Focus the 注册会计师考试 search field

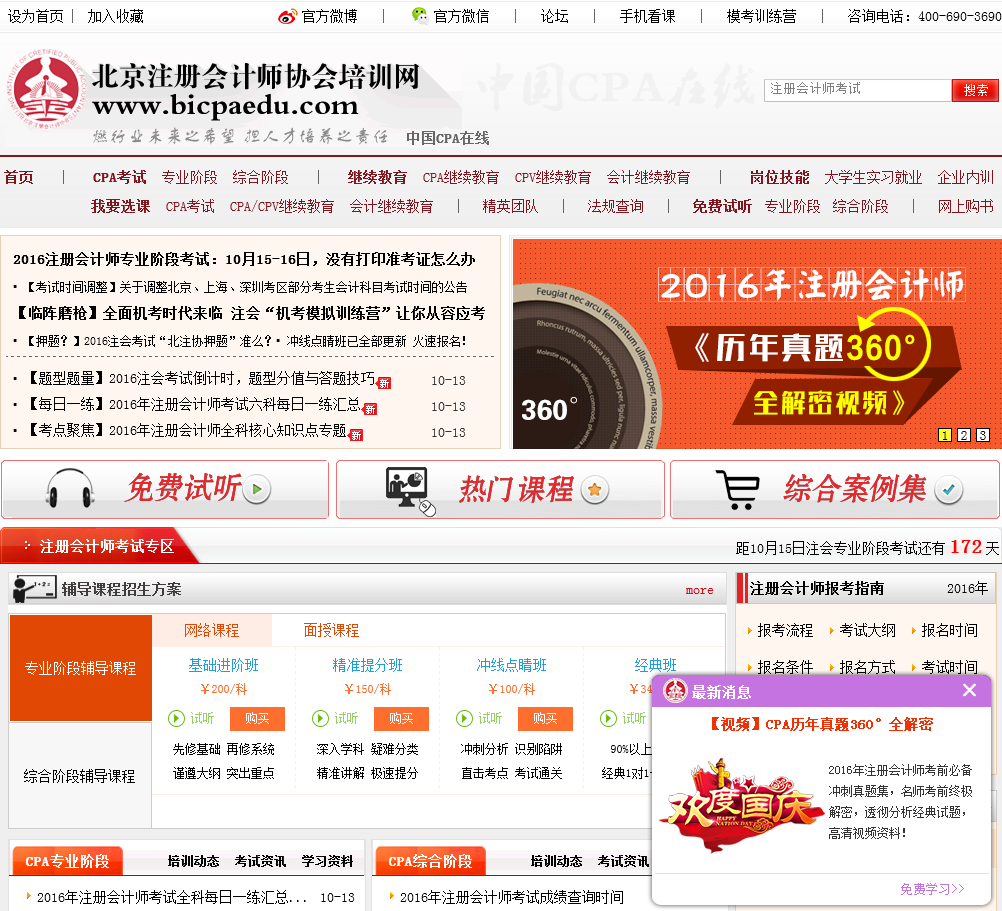pyautogui.click(x=858, y=90)
